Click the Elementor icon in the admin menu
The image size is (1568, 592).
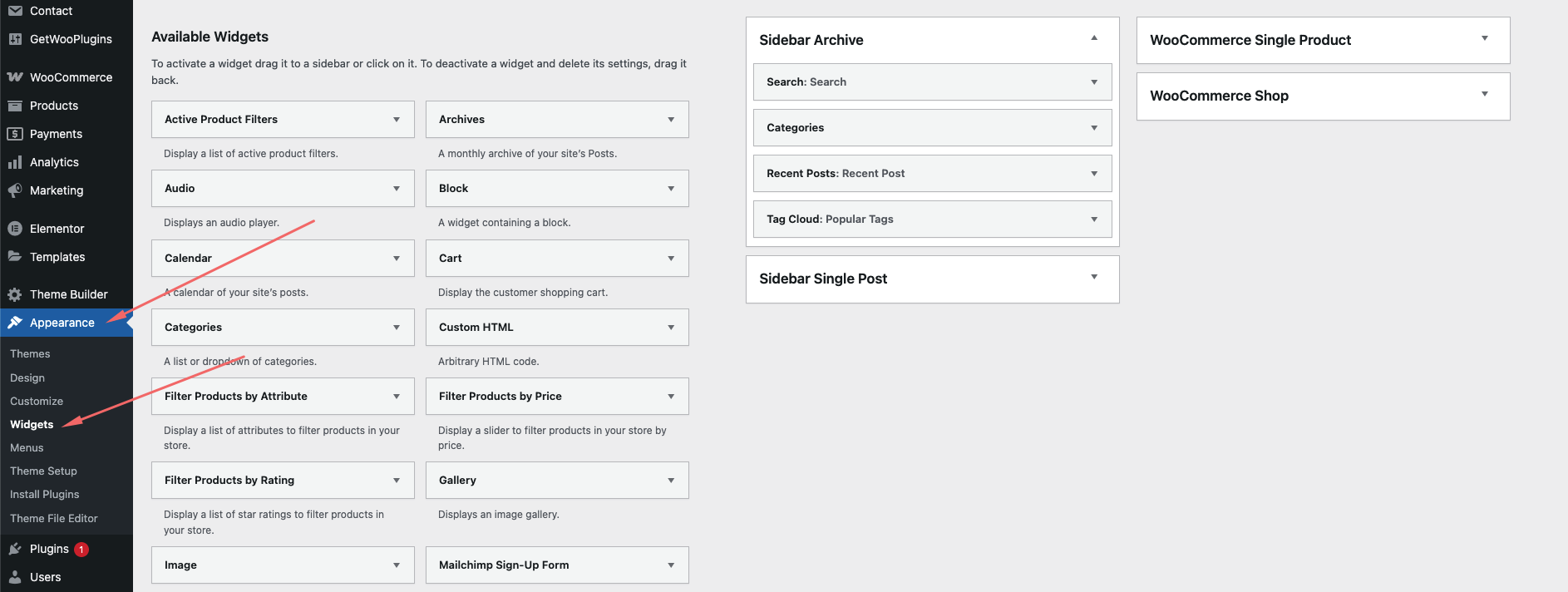pos(15,229)
